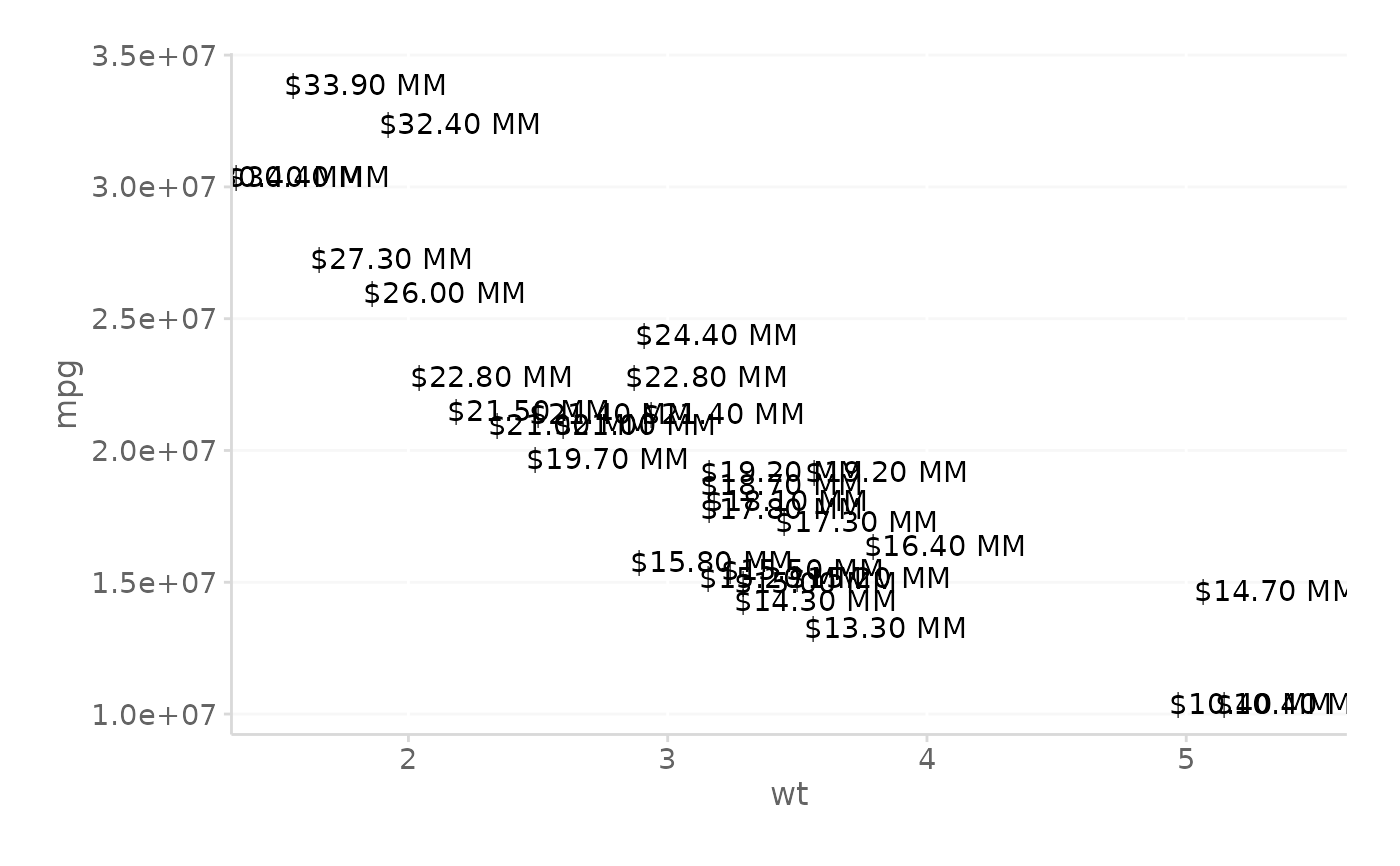Click the x-axis title wt

pyautogui.click(x=789, y=796)
